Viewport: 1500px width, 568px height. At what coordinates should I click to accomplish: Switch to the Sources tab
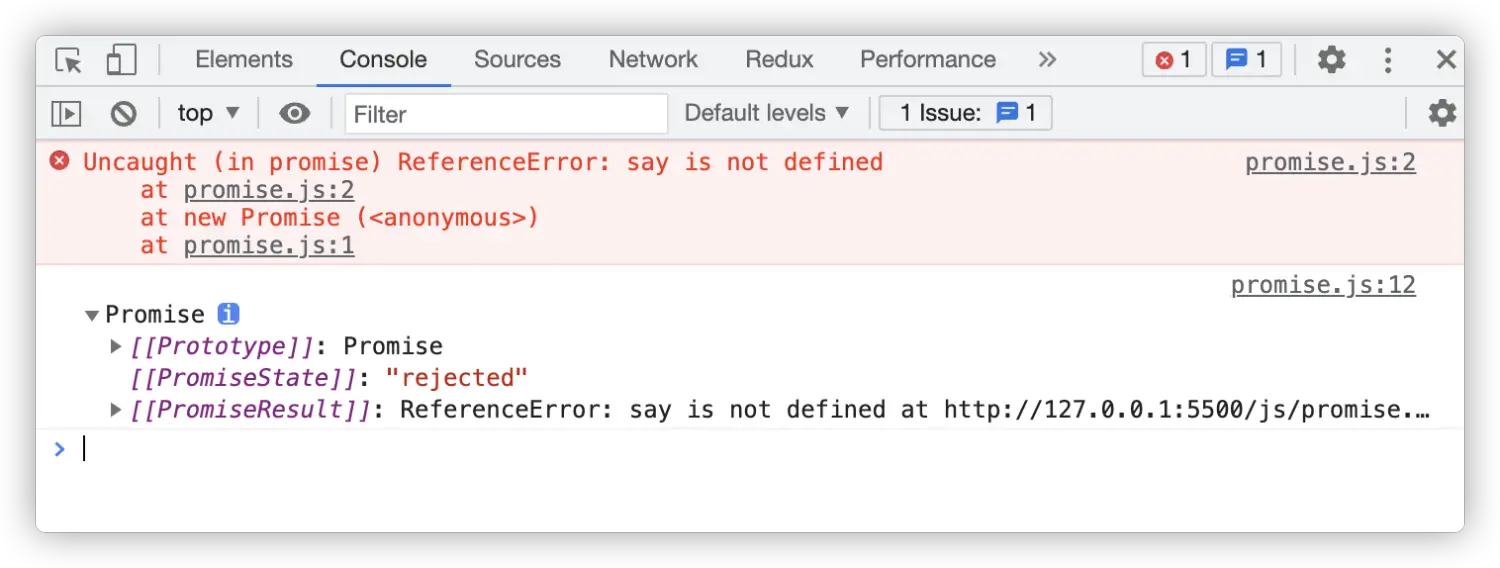pos(517,60)
